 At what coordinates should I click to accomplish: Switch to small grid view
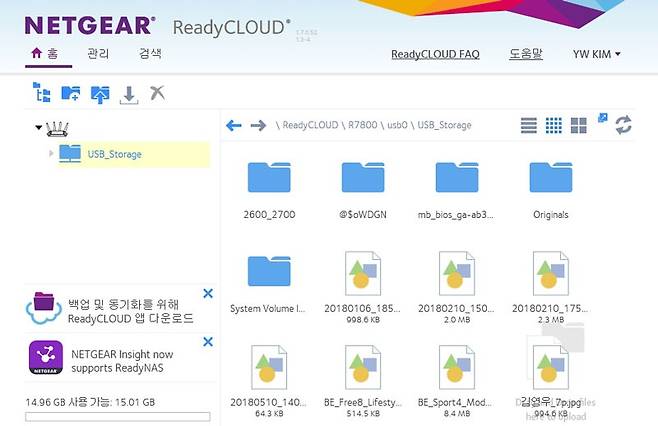click(554, 125)
